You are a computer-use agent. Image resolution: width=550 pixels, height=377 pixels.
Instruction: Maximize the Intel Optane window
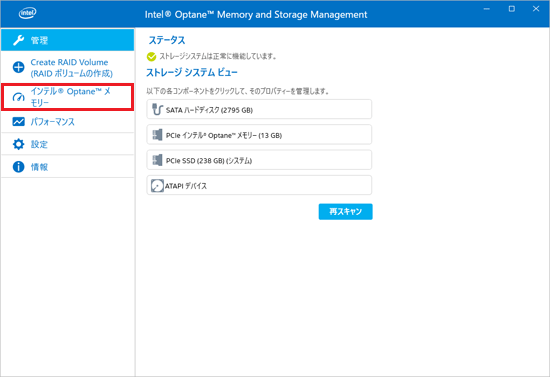[x=512, y=9]
